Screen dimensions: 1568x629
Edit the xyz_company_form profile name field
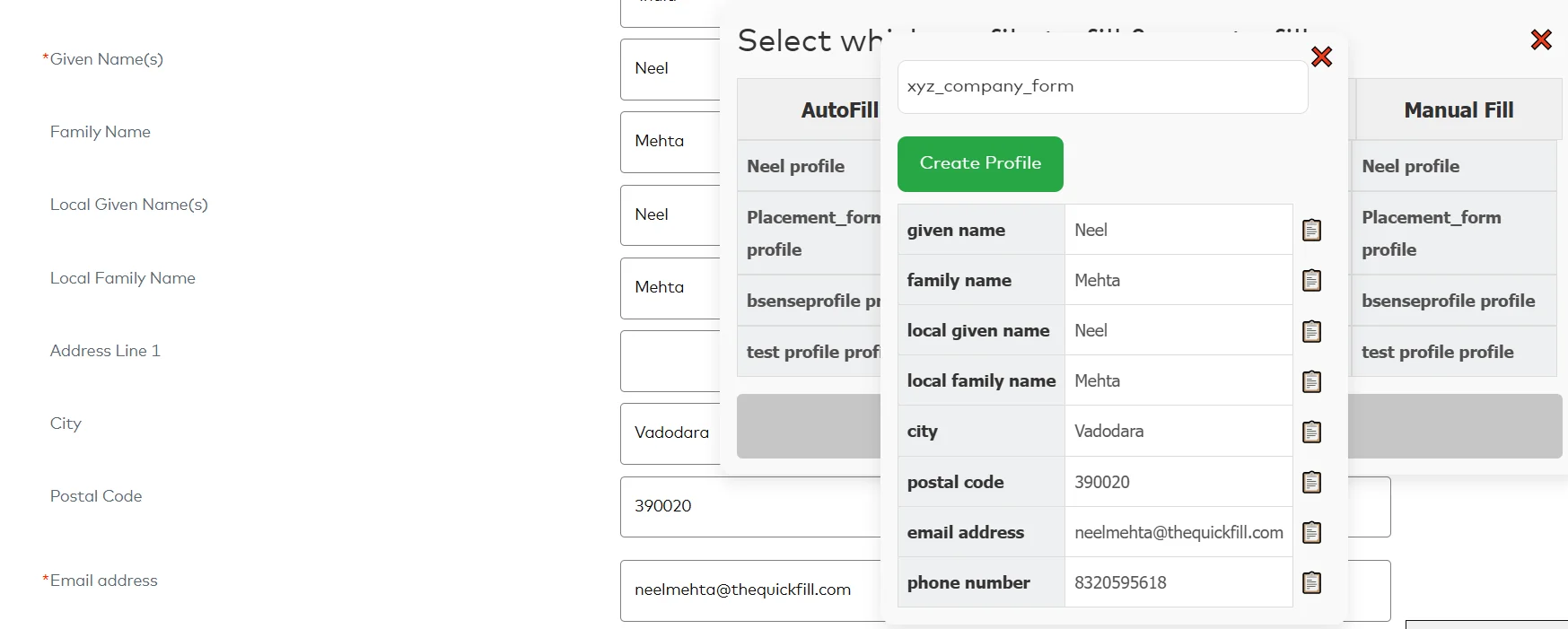(1102, 87)
